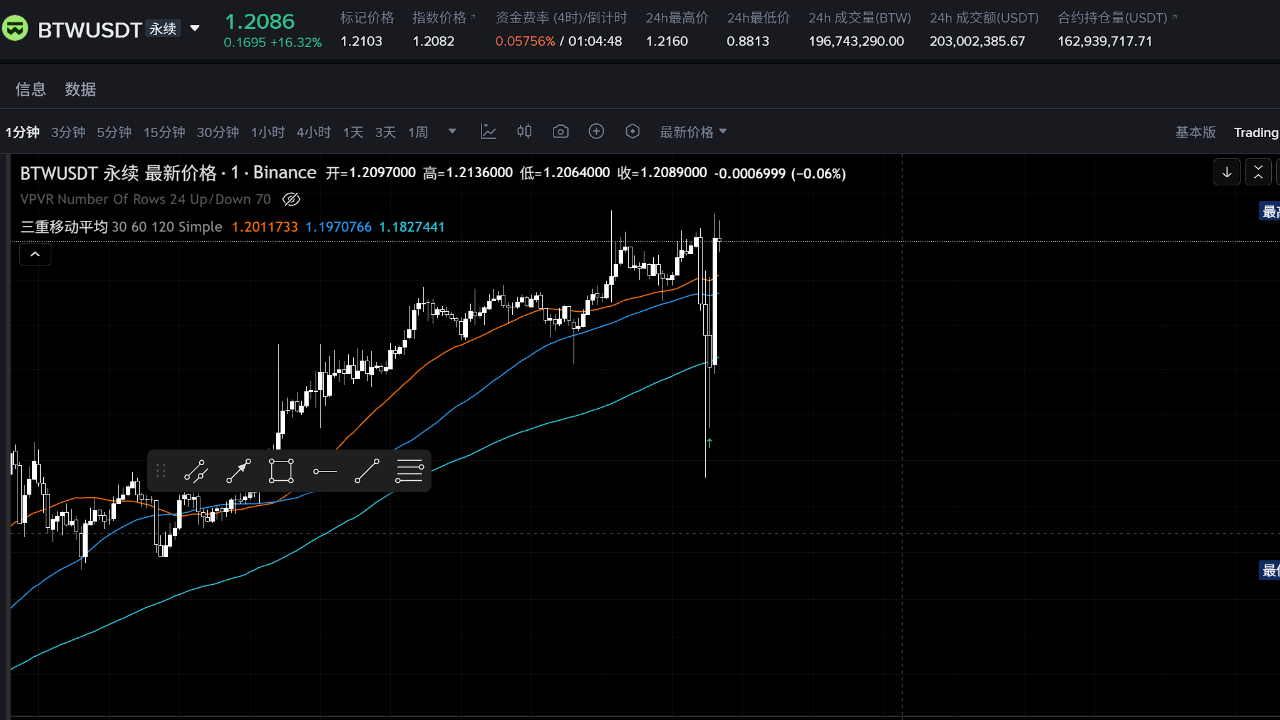
Task: Select the 1分钟 timeframe
Action: point(22,132)
